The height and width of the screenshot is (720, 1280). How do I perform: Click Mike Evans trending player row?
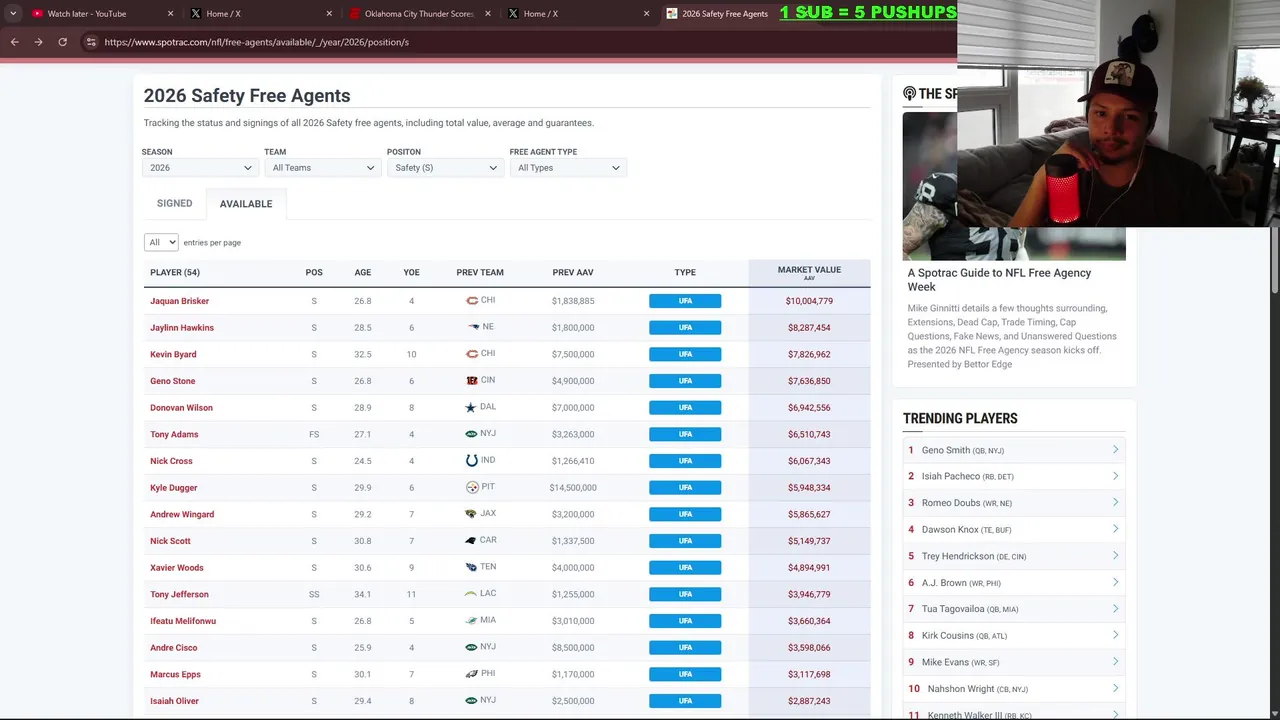point(1014,662)
